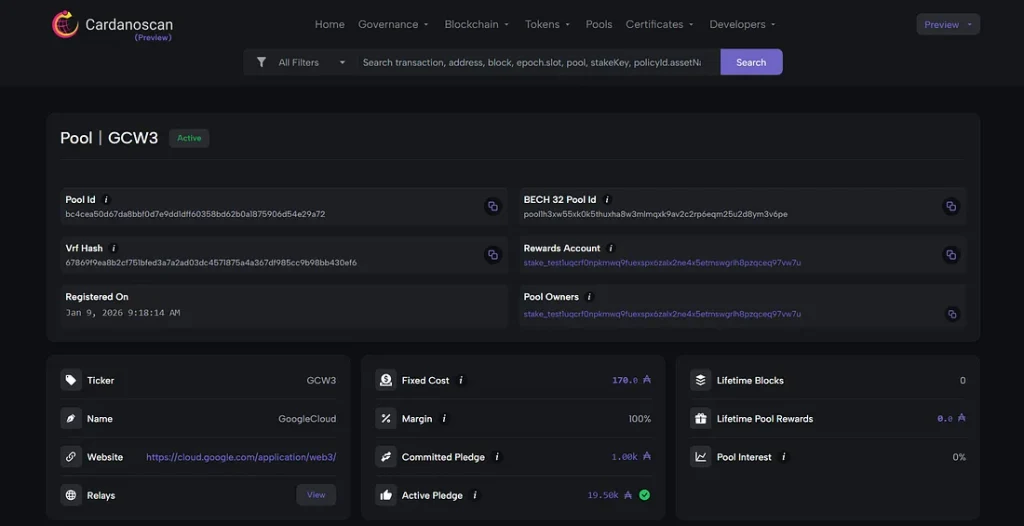Select the Vrf Hash value text
Screen dimensions: 1024x526
(x=211, y=263)
